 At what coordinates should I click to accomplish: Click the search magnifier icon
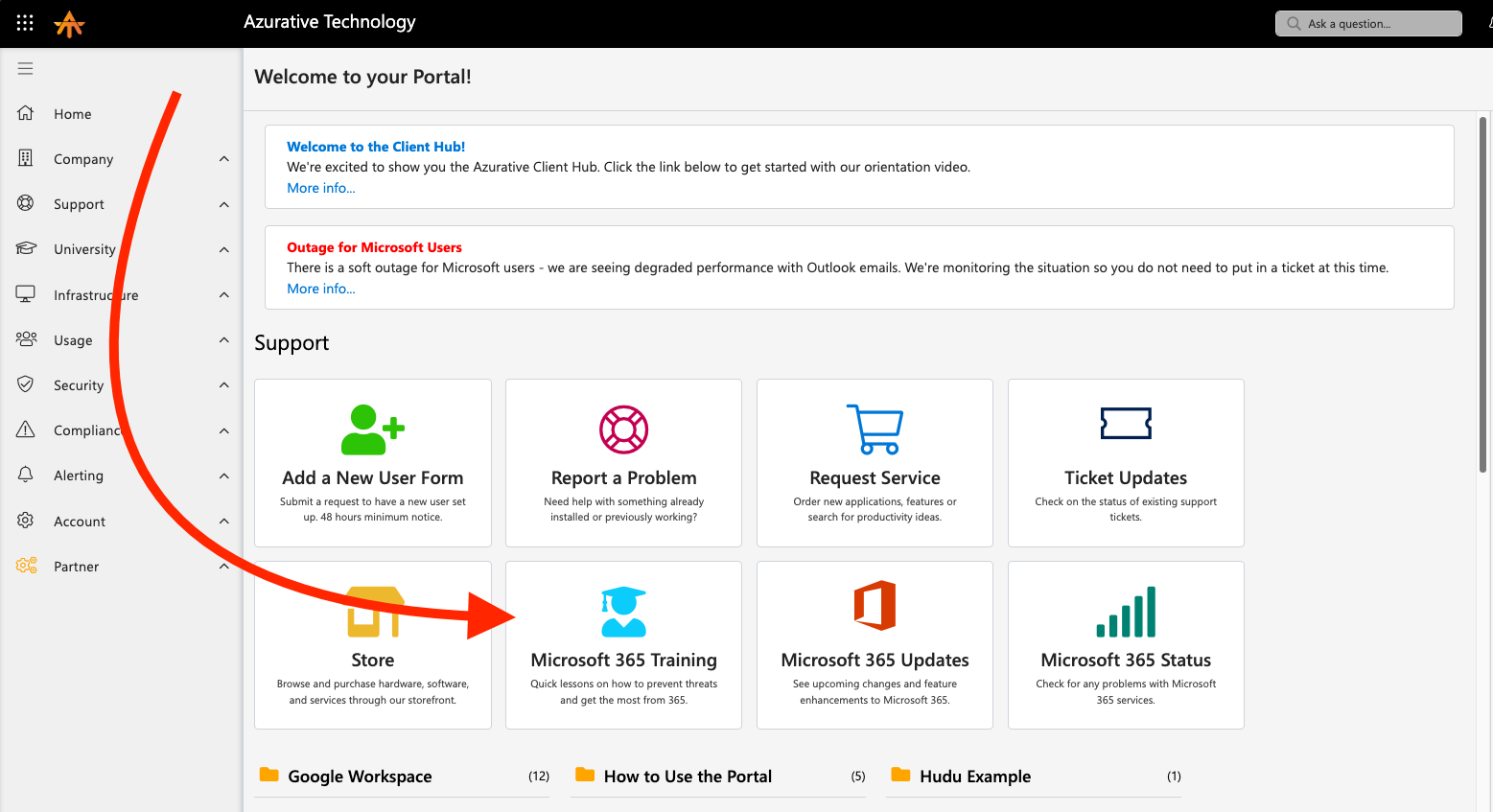pos(1294,23)
